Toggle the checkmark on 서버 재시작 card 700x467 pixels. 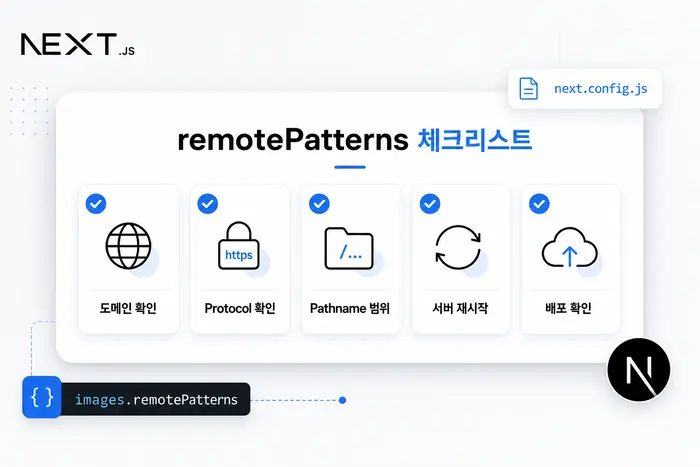[x=430, y=204]
